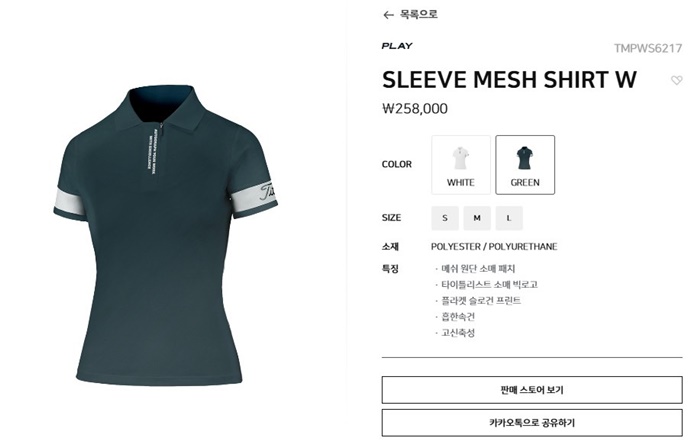Click the SLEEVE MESH SHIRT W title
This screenshot has height=447, width=700.
pos(509,80)
